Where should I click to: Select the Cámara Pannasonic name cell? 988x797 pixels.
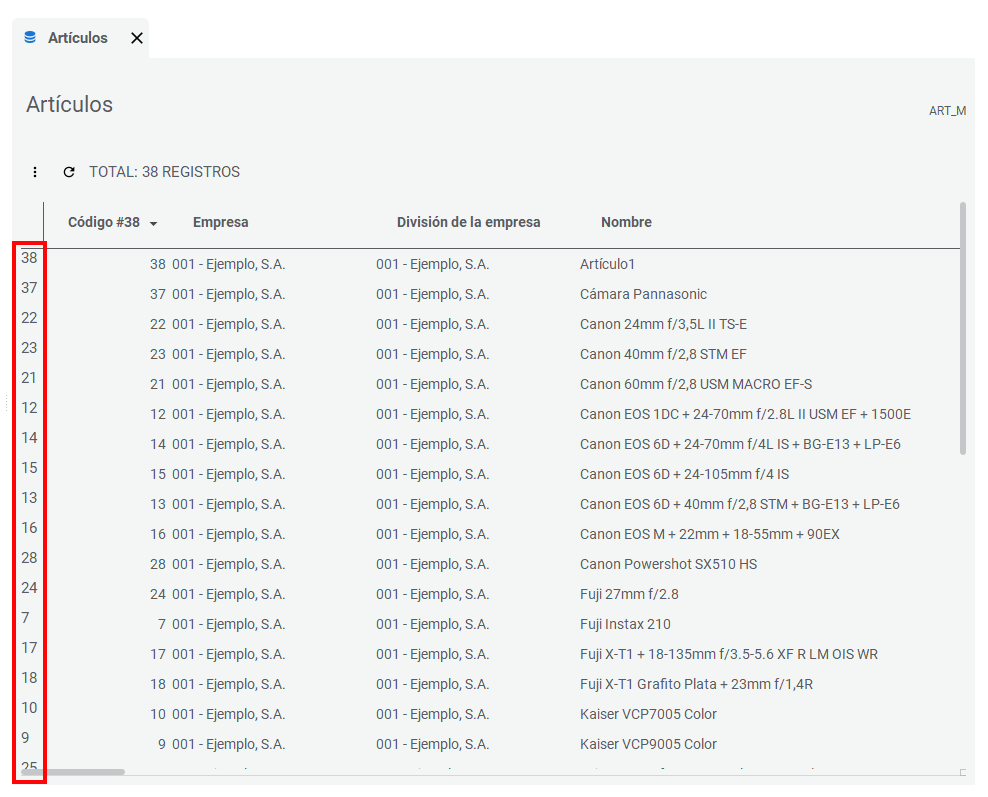tap(643, 294)
